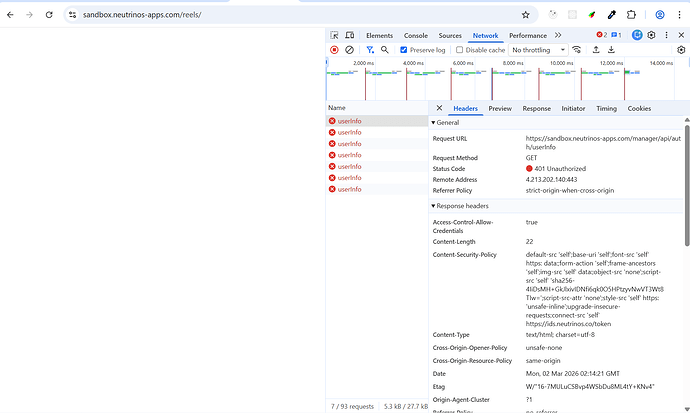
Task: Open the No throttling dropdown
Action: click(539, 50)
